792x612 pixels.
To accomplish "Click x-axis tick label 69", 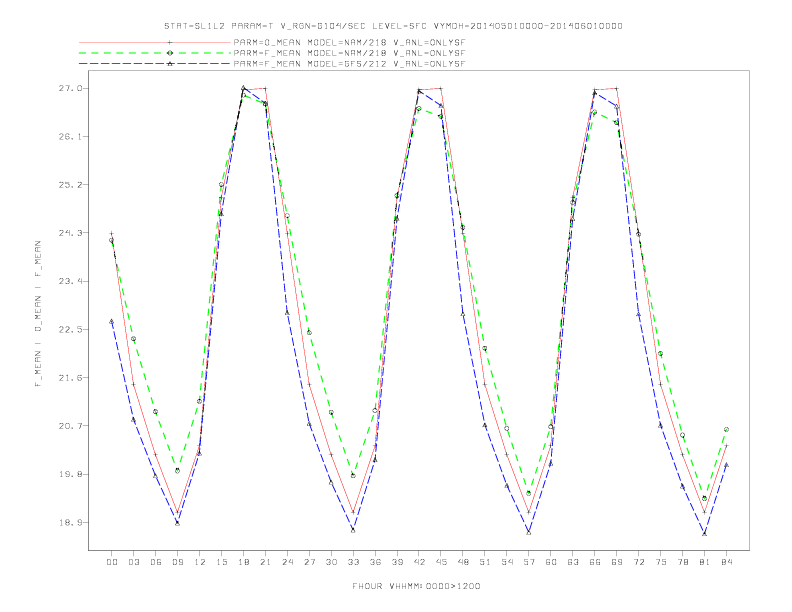I will coord(617,562).
